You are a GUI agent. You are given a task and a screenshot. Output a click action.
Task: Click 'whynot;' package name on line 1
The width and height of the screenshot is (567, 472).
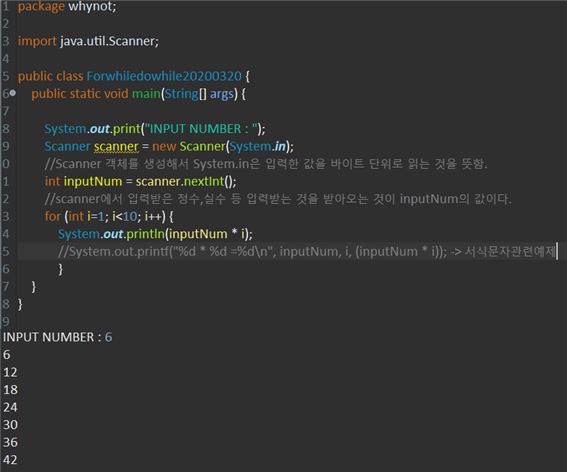pos(92,6)
